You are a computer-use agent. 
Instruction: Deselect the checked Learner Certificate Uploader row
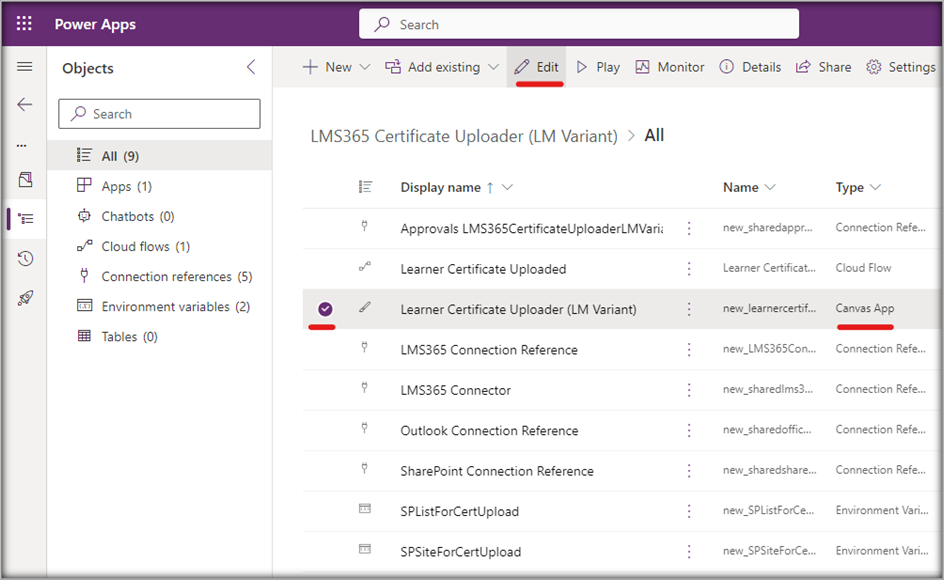coord(325,309)
